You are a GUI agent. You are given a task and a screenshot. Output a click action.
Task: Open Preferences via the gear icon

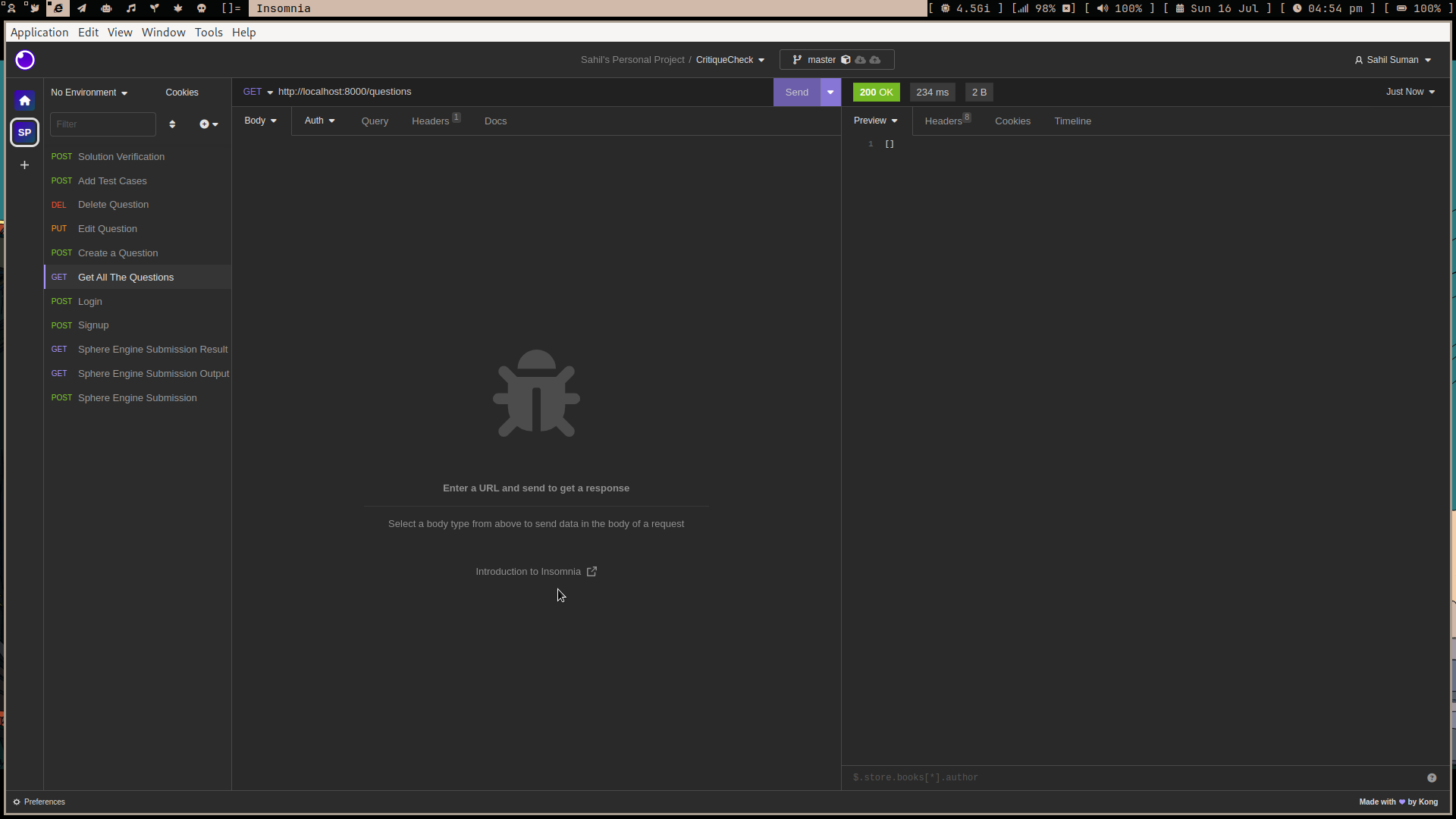(39, 802)
